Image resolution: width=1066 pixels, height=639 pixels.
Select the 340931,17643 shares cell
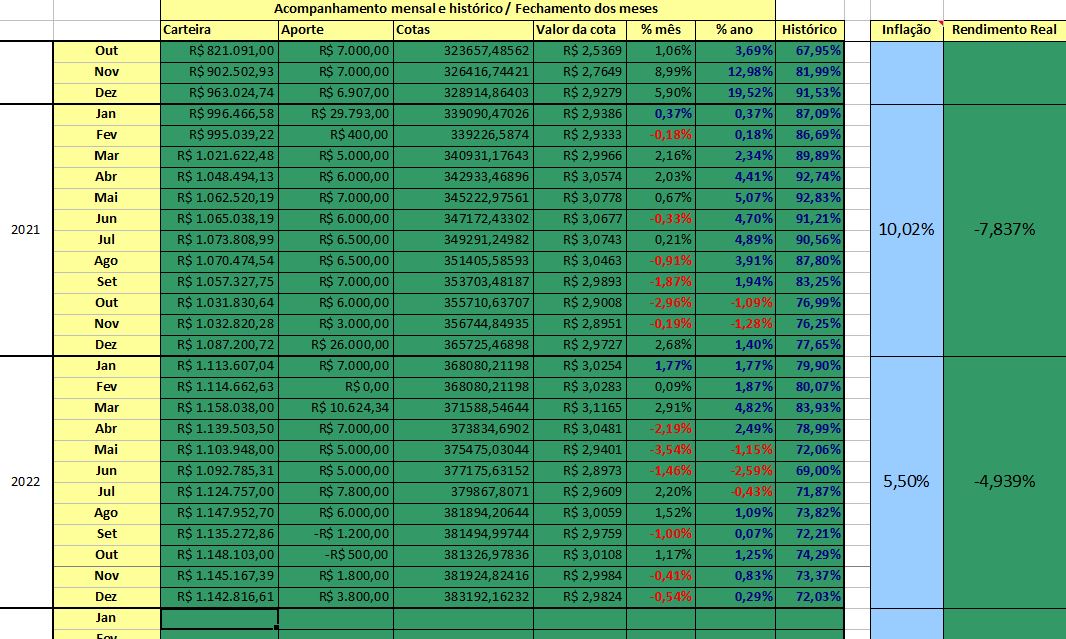click(x=463, y=156)
